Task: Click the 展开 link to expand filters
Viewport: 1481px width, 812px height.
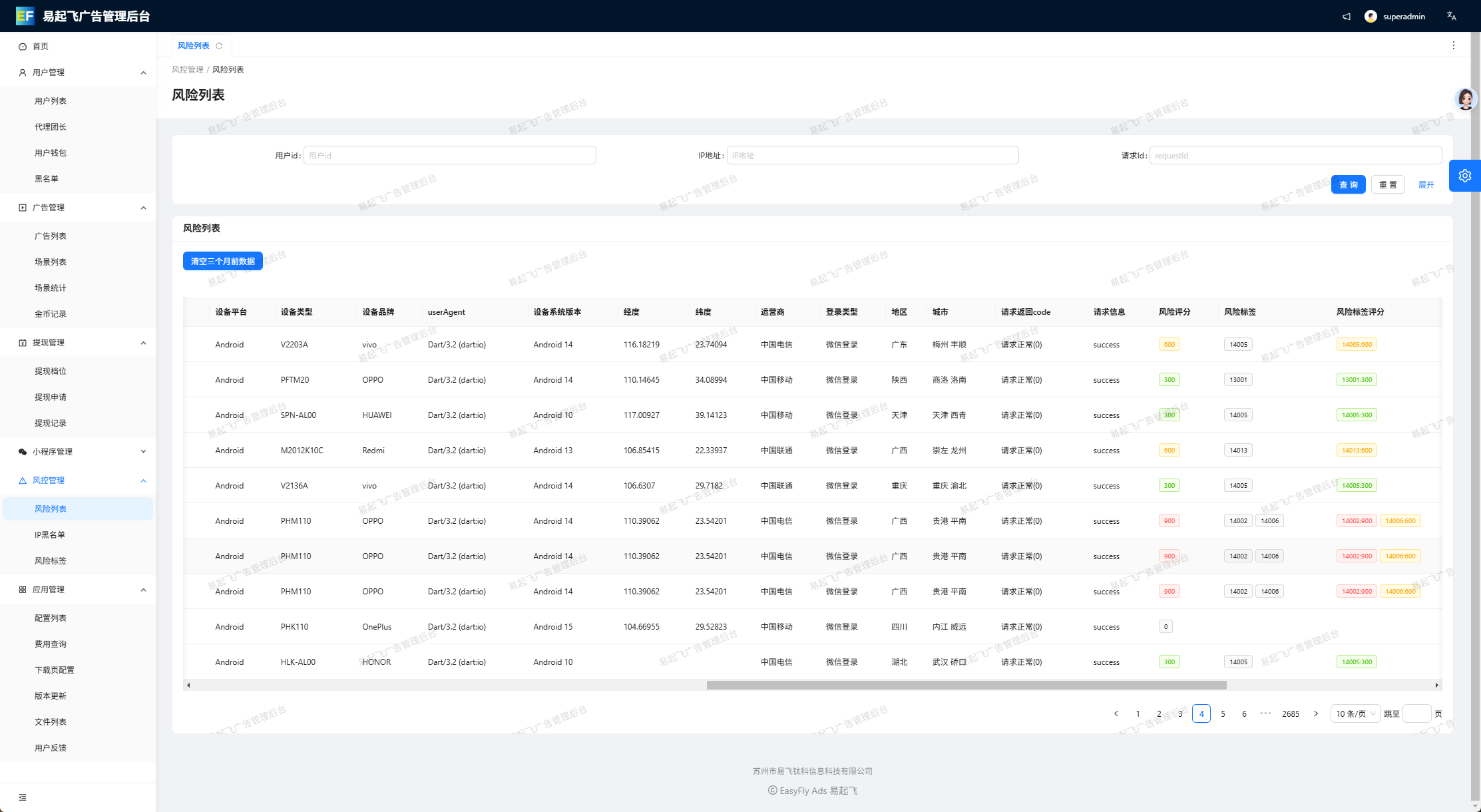Action: coord(1426,185)
